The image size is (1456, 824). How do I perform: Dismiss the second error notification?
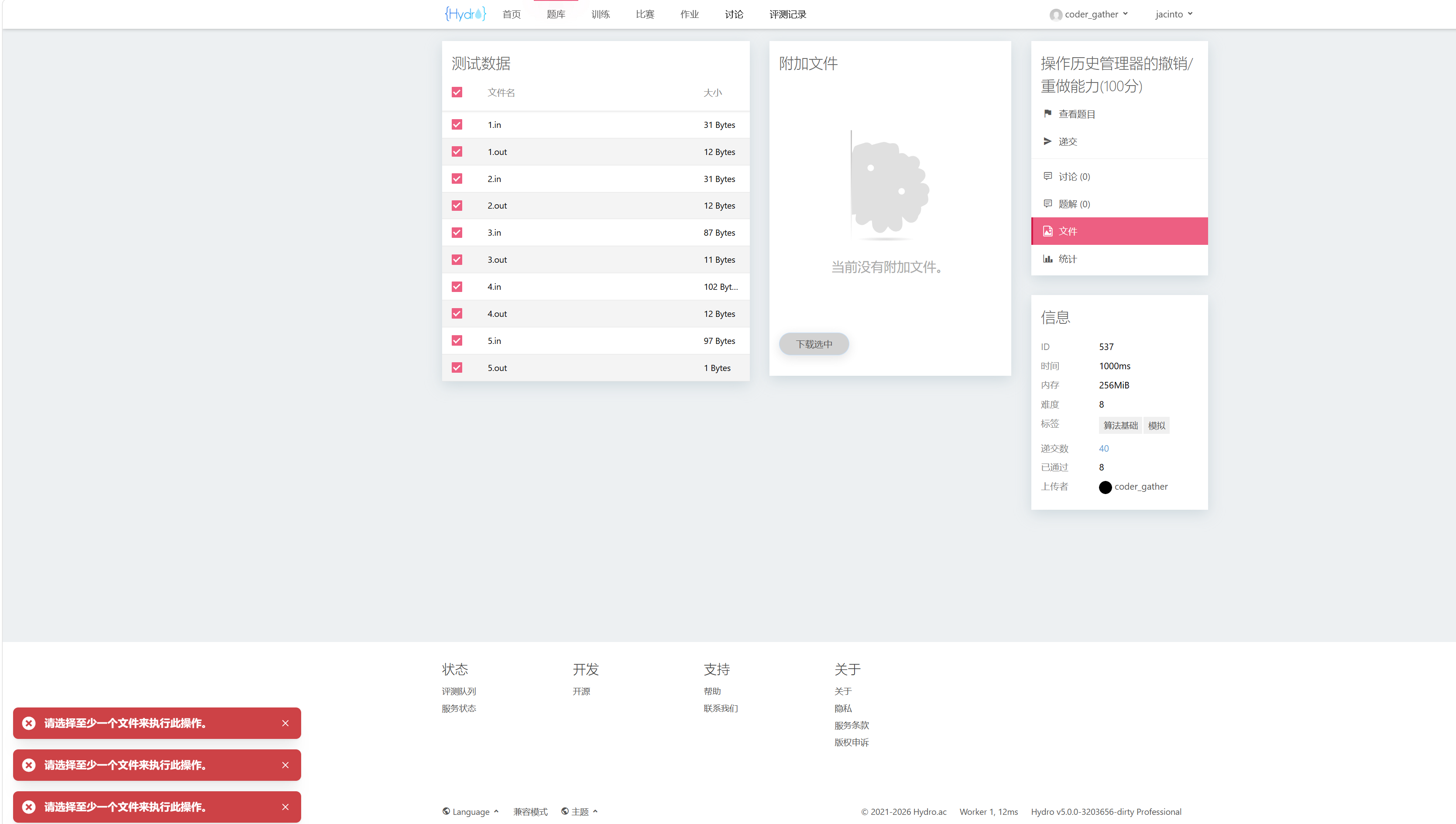[x=285, y=765]
